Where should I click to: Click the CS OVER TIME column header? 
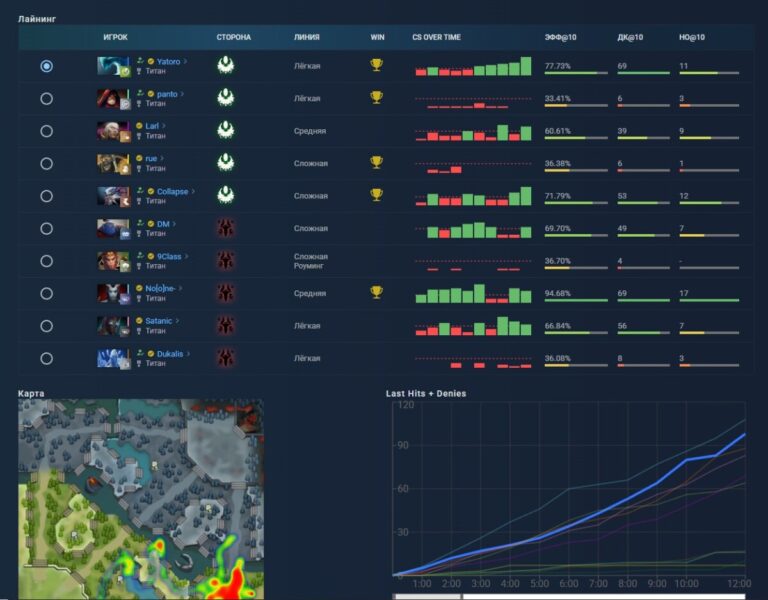coord(437,37)
